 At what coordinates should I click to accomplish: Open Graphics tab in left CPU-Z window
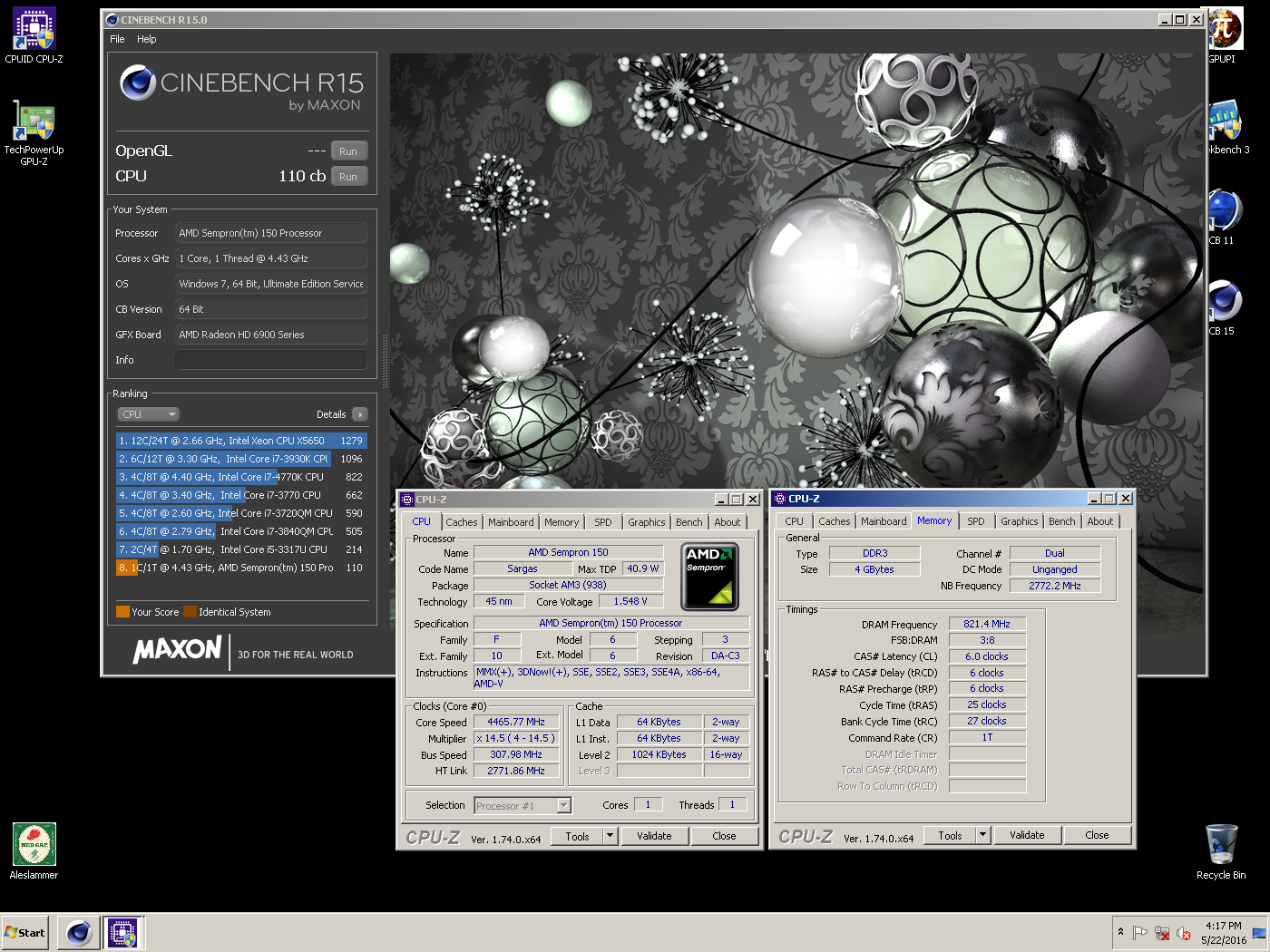(646, 522)
